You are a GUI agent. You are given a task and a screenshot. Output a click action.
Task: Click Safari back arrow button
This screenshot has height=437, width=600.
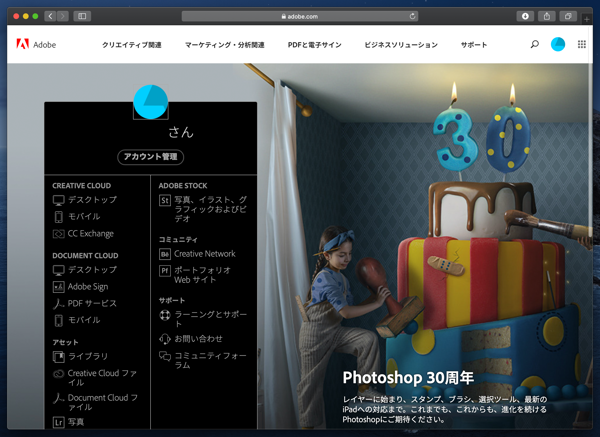pos(51,16)
